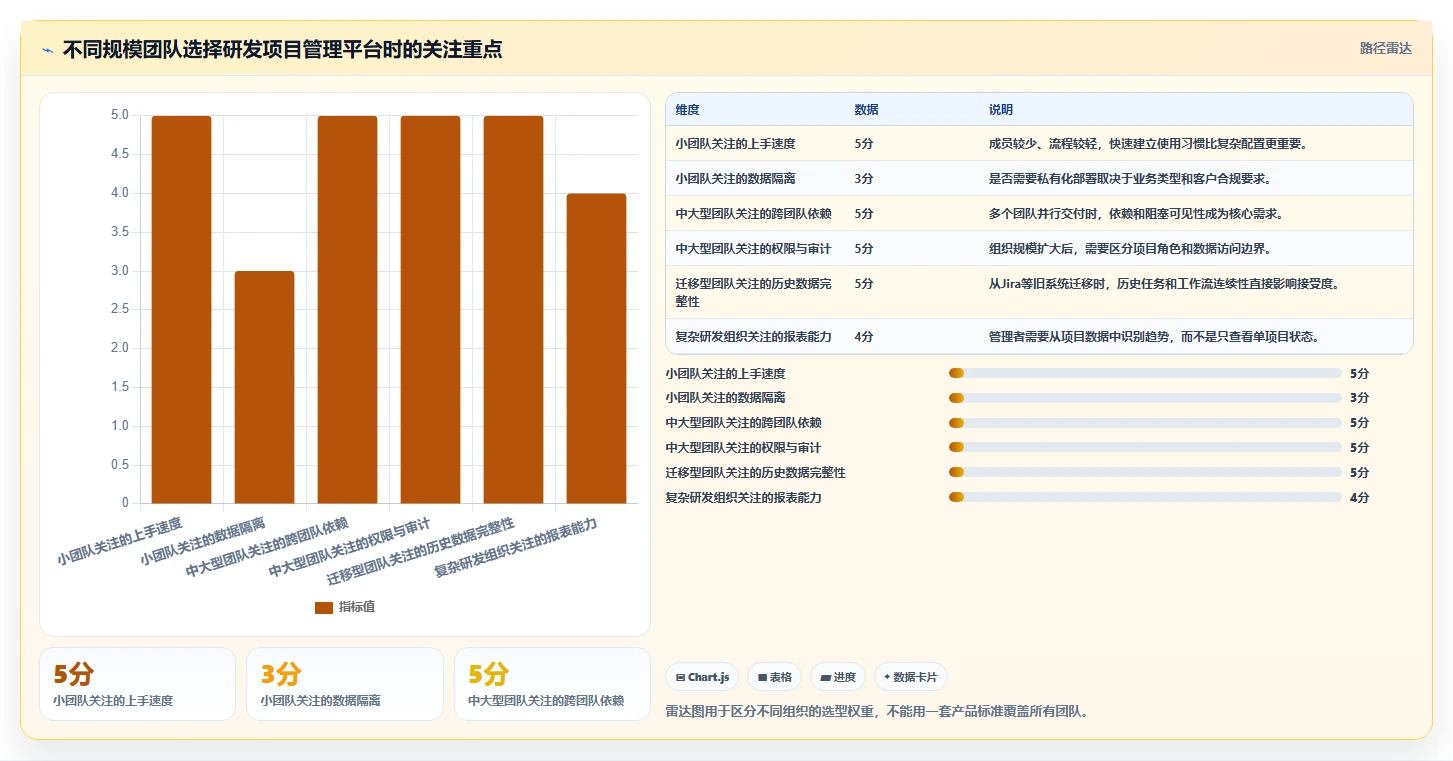
Task: Click table cell 迁移型团队关注的历史数据完整性
Action: point(753,292)
